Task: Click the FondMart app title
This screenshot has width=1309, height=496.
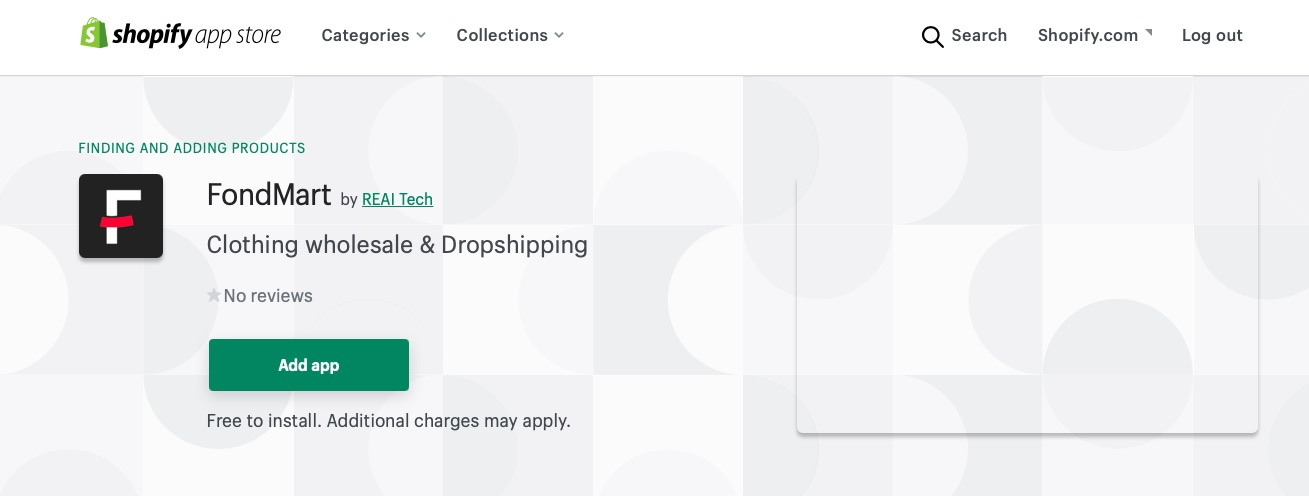Action: point(268,195)
